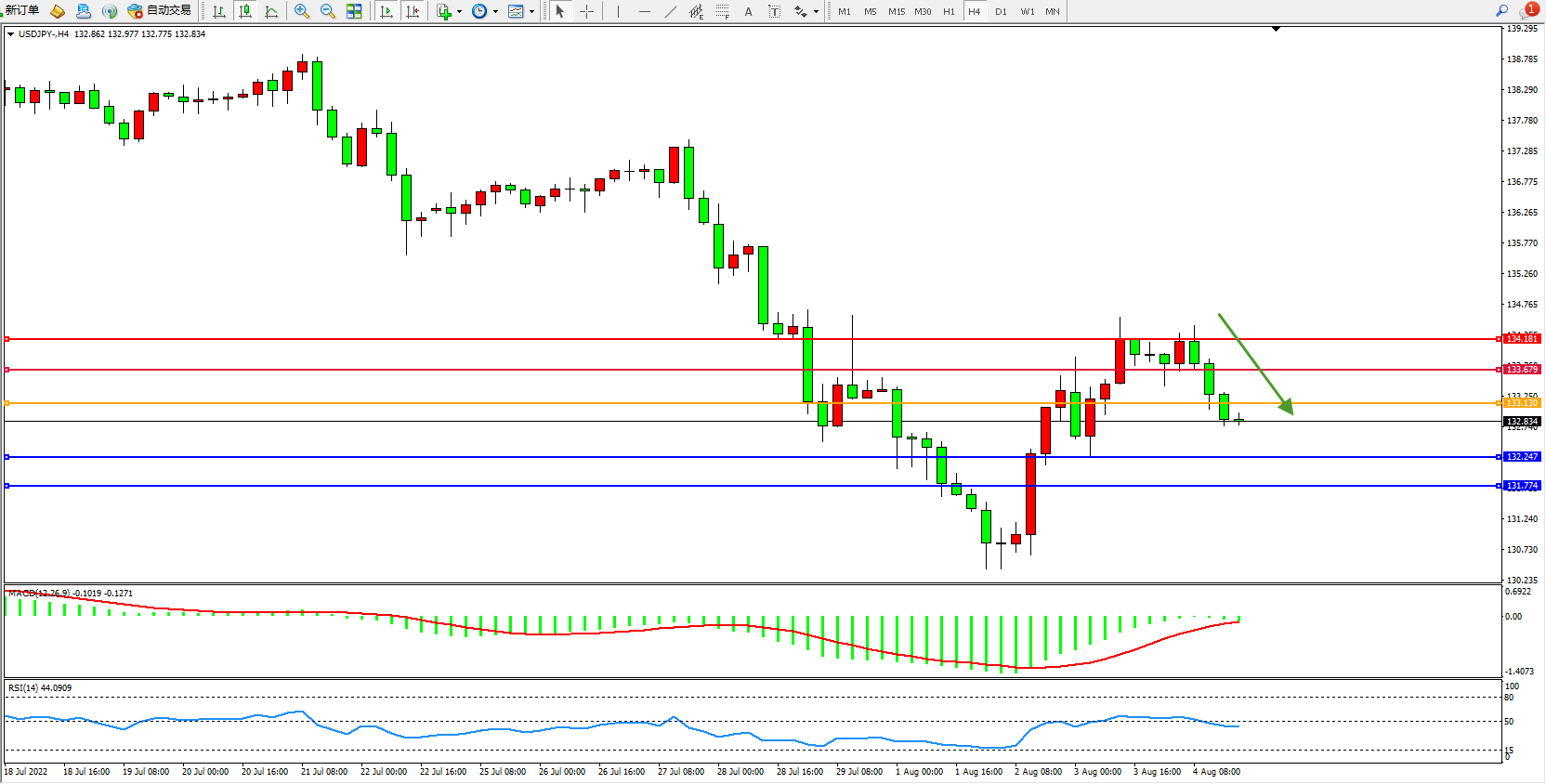Open the periodicity clock dropdown arrow
This screenshot has width=1546, height=784.
pyautogui.click(x=495, y=12)
